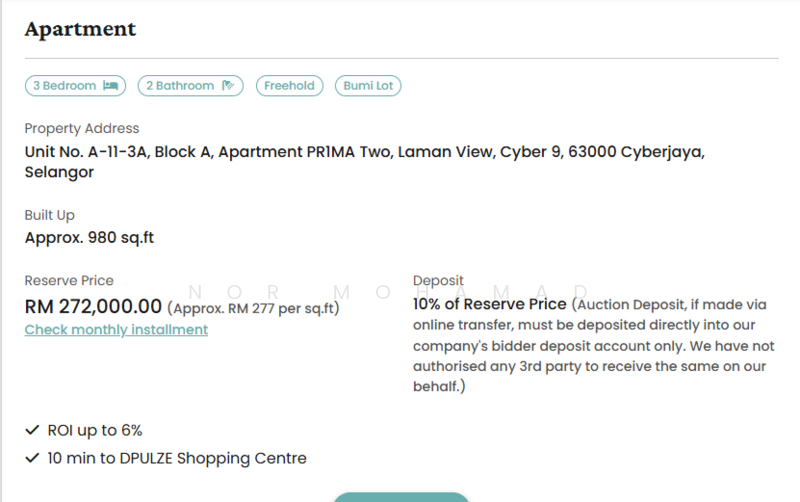
Task: Click the 10% of Reserve Price text
Action: click(490, 304)
